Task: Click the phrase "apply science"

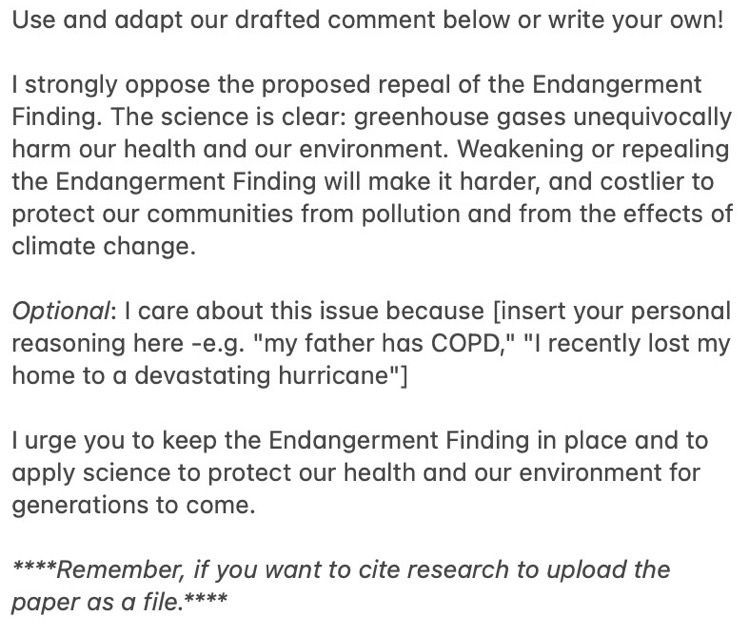Action: pyautogui.click(x=81, y=473)
